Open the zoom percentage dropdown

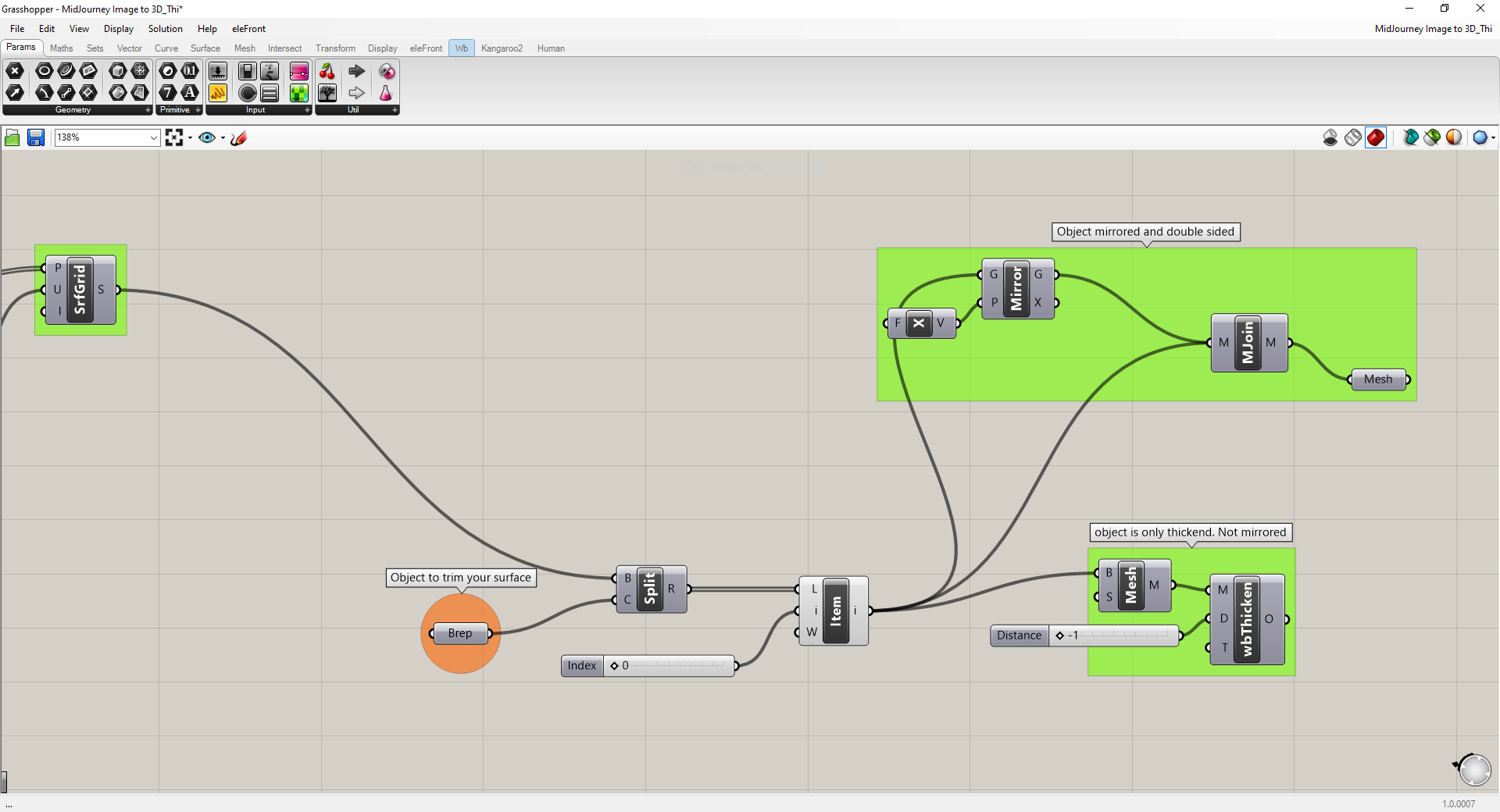pyautogui.click(x=152, y=137)
